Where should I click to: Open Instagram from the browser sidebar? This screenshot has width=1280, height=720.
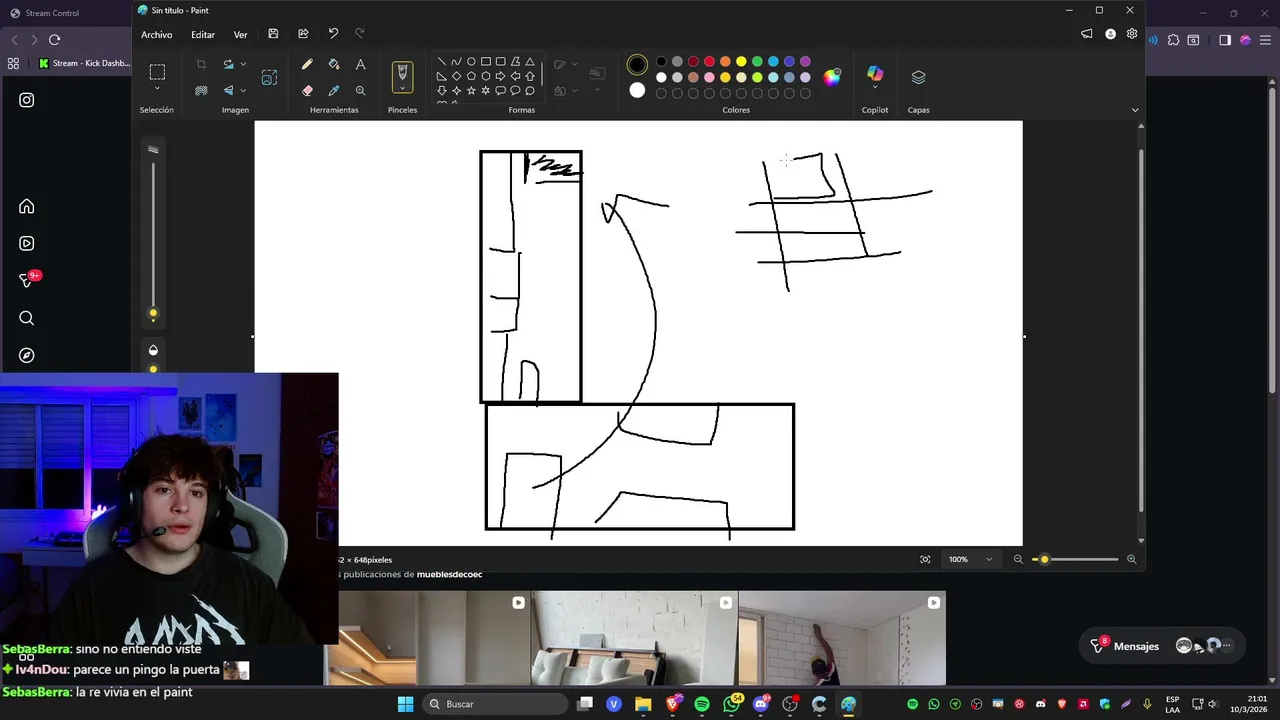(x=27, y=100)
